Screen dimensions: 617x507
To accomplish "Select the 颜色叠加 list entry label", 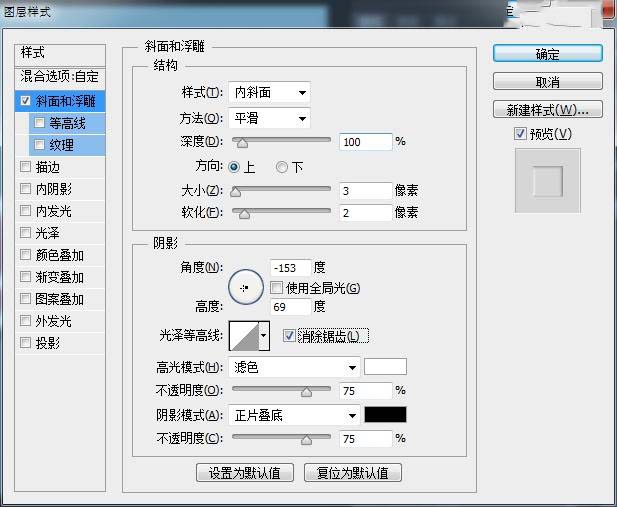I will click(x=59, y=255).
